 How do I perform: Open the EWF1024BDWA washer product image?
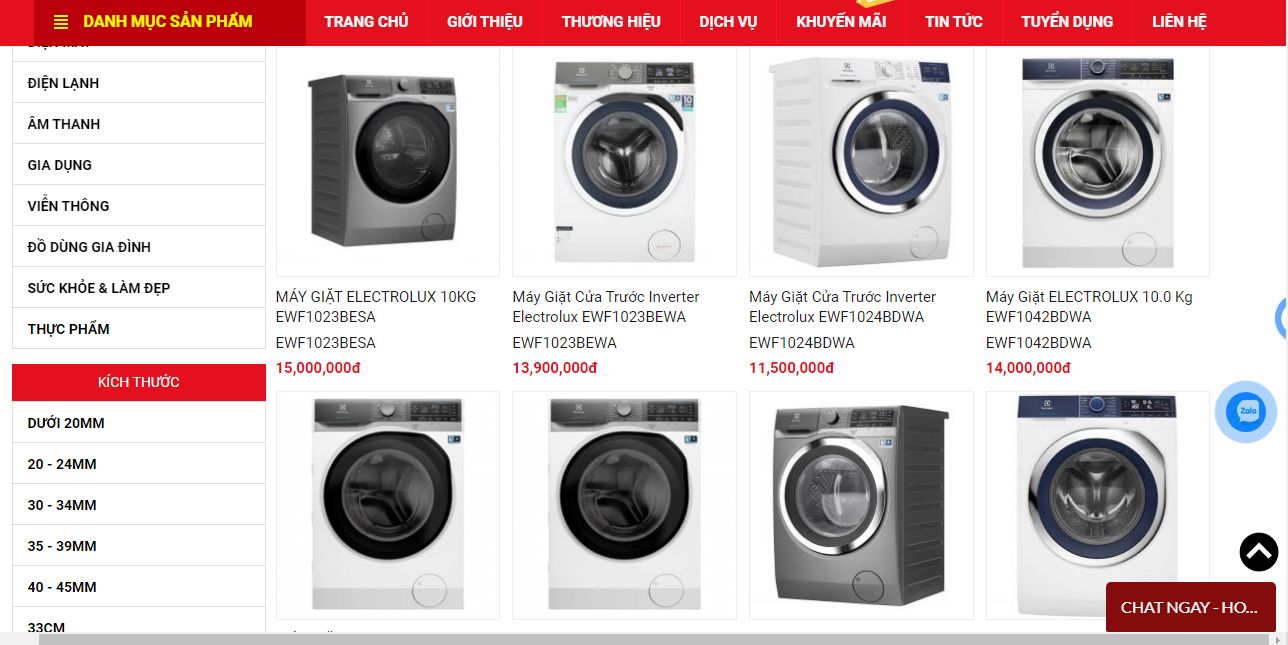(861, 161)
